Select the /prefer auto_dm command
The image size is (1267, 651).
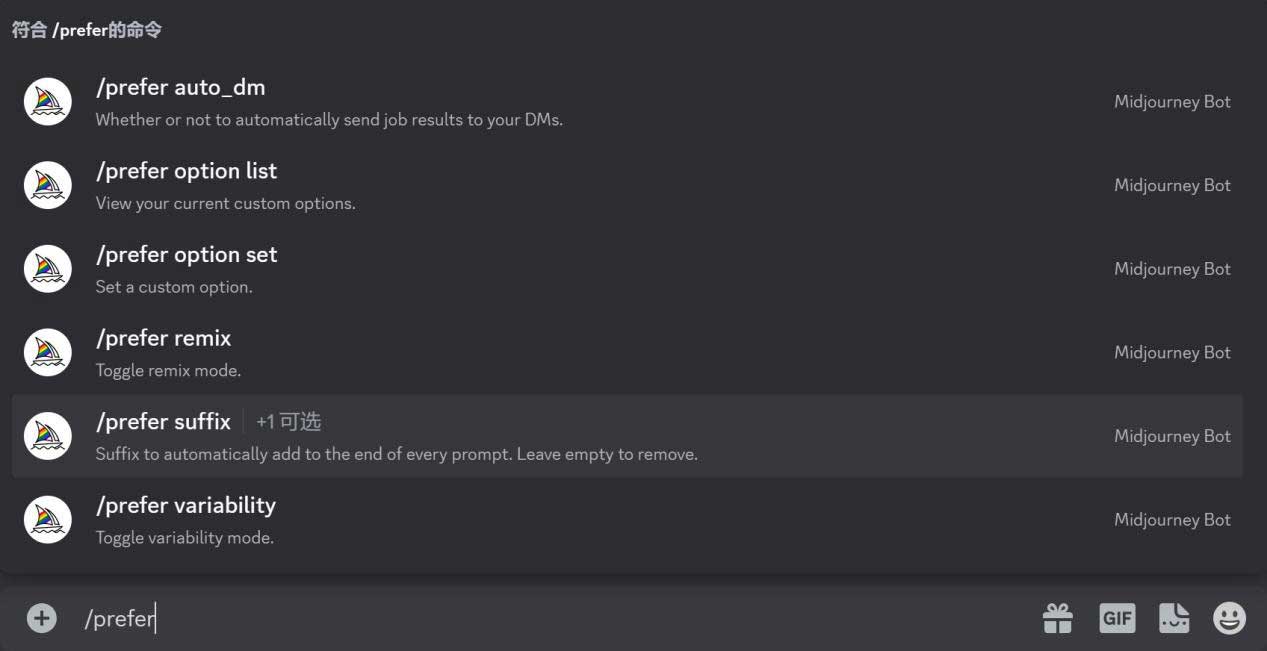point(181,88)
